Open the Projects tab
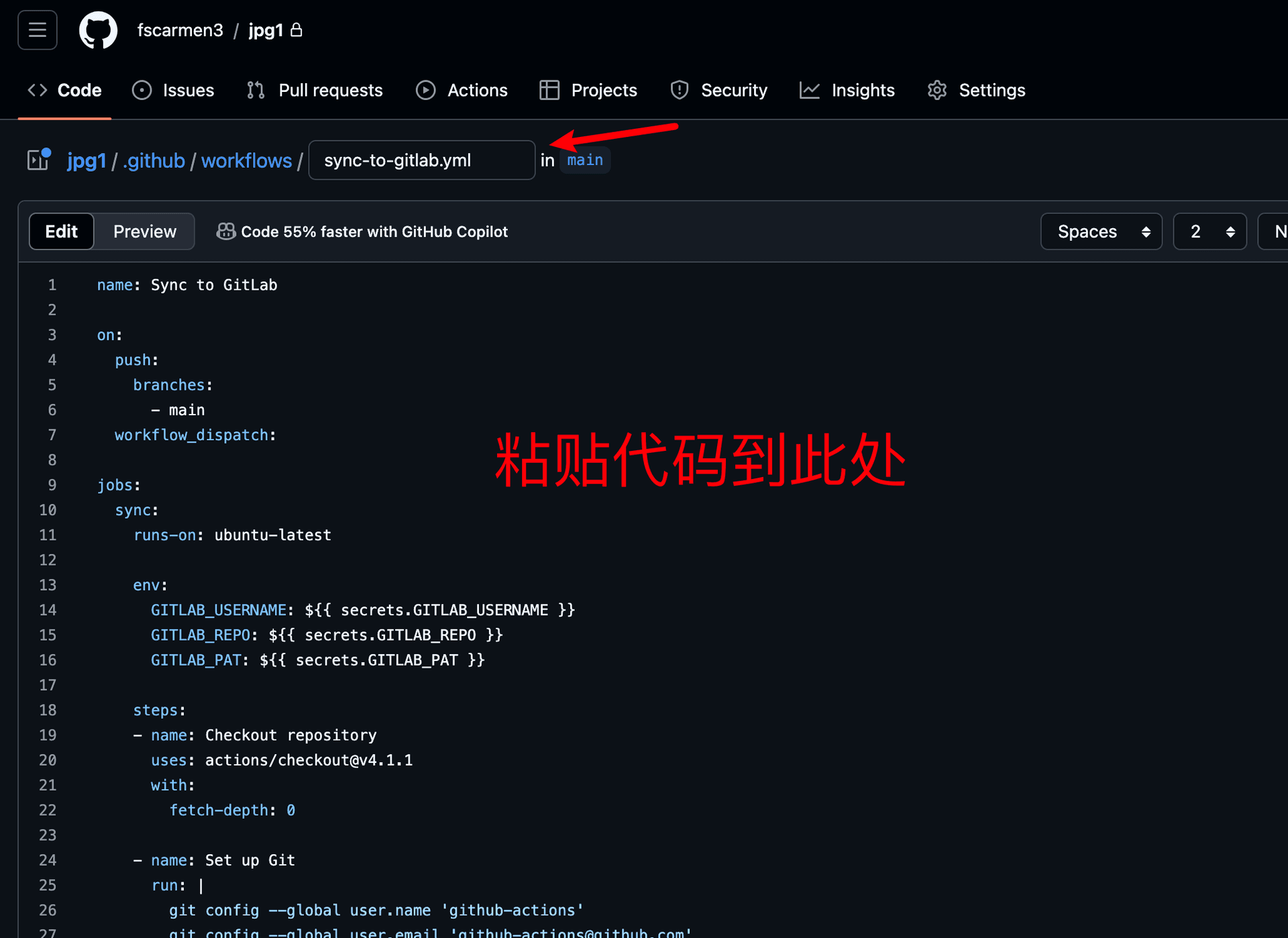1288x938 pixels. click(588, 90)
